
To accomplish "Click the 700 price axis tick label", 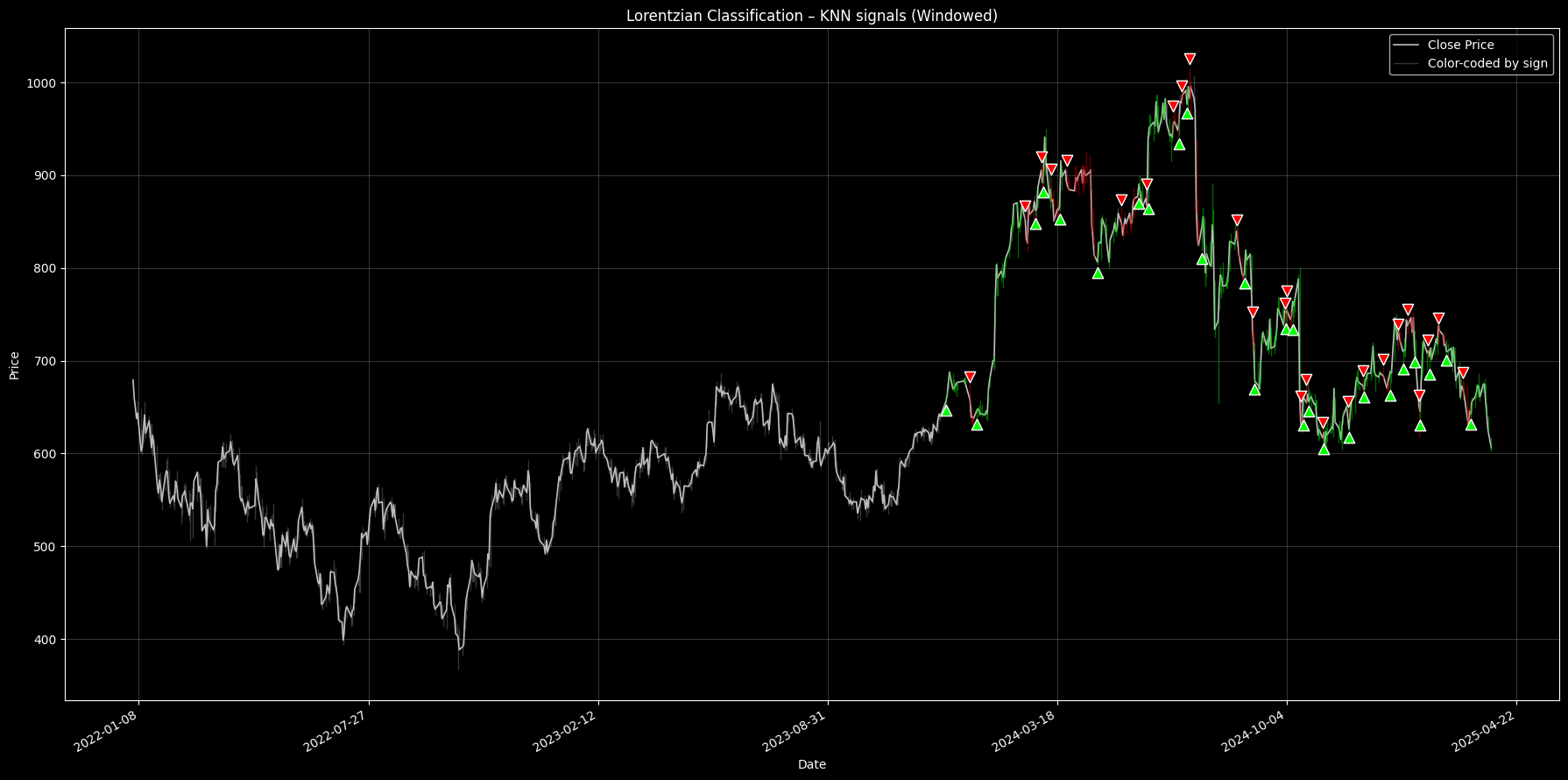I will (46, 361).
